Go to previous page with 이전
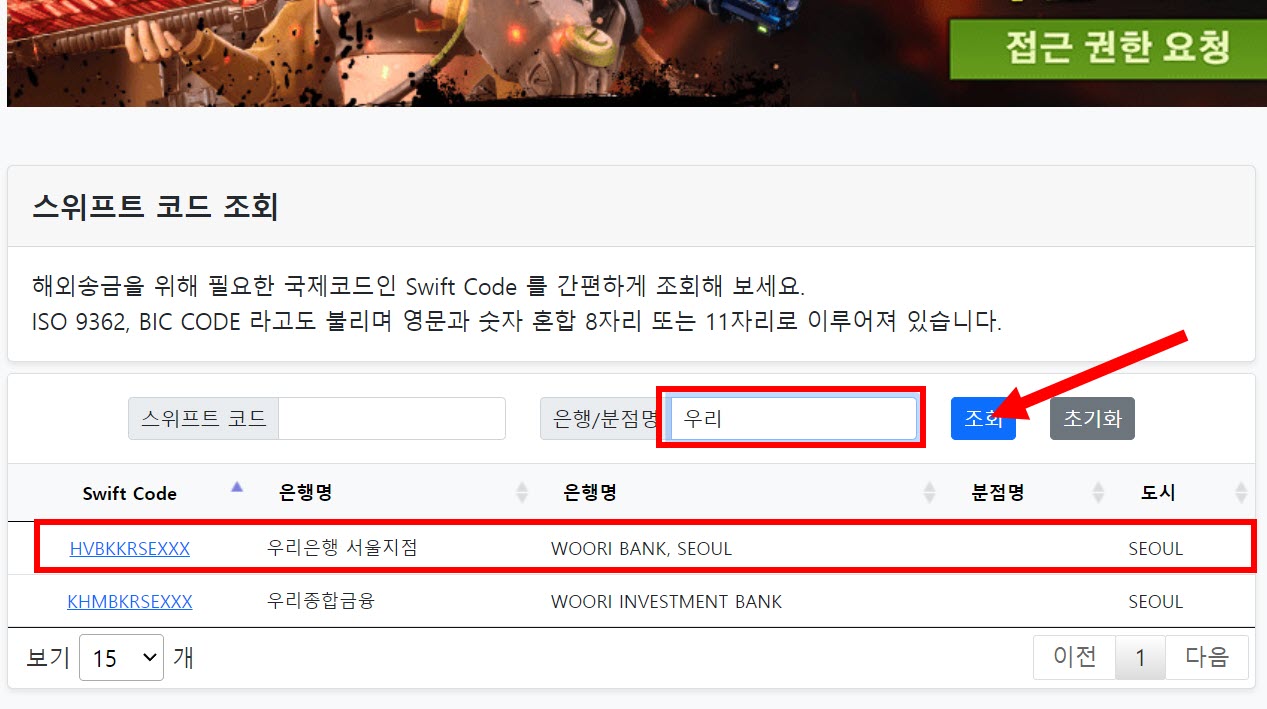 pos(1075,657)
